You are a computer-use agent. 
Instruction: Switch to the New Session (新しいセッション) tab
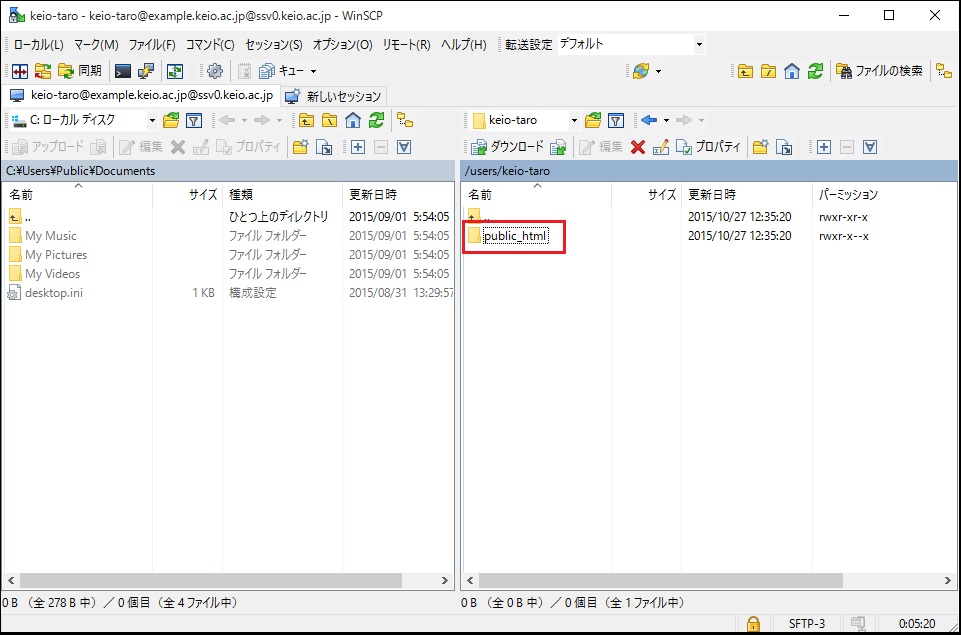[x=334, y=96]
